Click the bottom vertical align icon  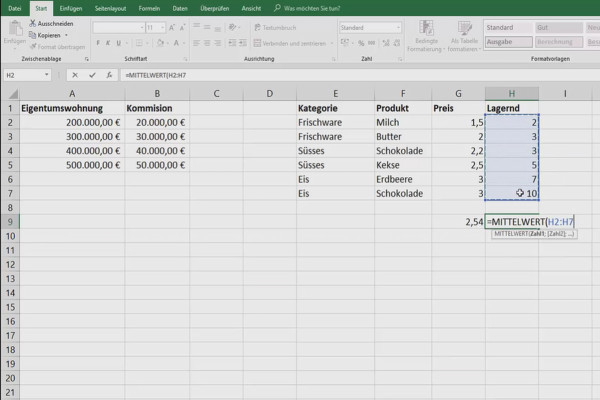click(x=217, y=28)
